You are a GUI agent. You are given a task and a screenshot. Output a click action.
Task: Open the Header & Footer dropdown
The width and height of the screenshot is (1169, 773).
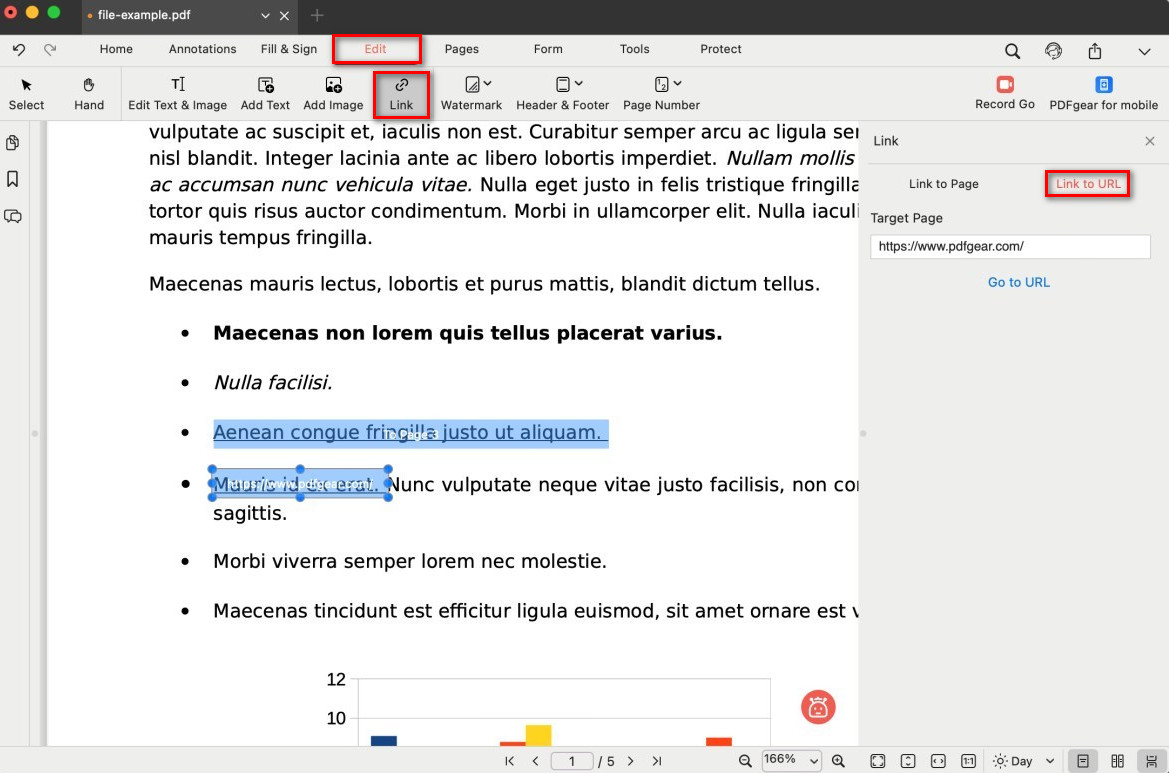tap(562, 93)
